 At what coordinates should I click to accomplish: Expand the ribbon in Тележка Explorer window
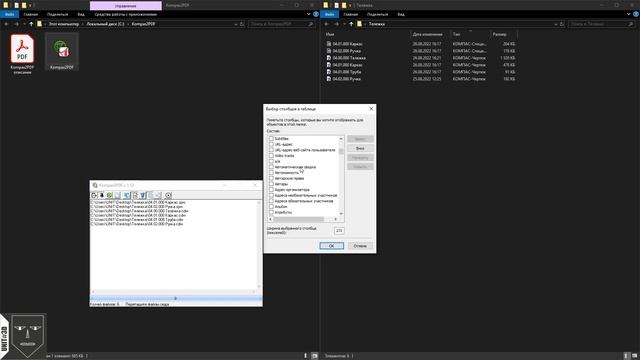pyautogui.click(x=629, y=14)
